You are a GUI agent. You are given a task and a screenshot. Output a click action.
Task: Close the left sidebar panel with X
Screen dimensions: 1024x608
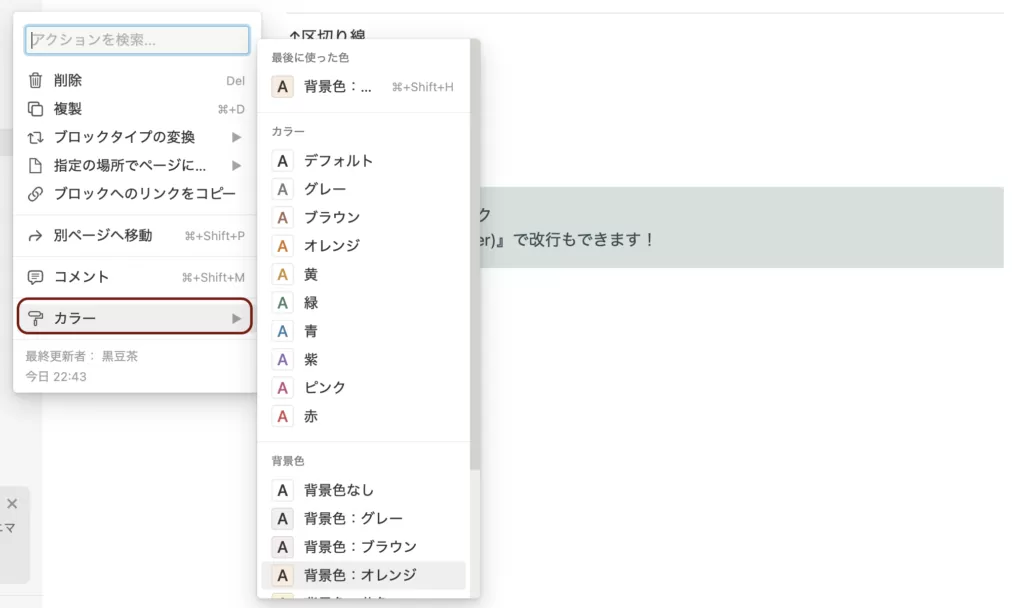12,504
